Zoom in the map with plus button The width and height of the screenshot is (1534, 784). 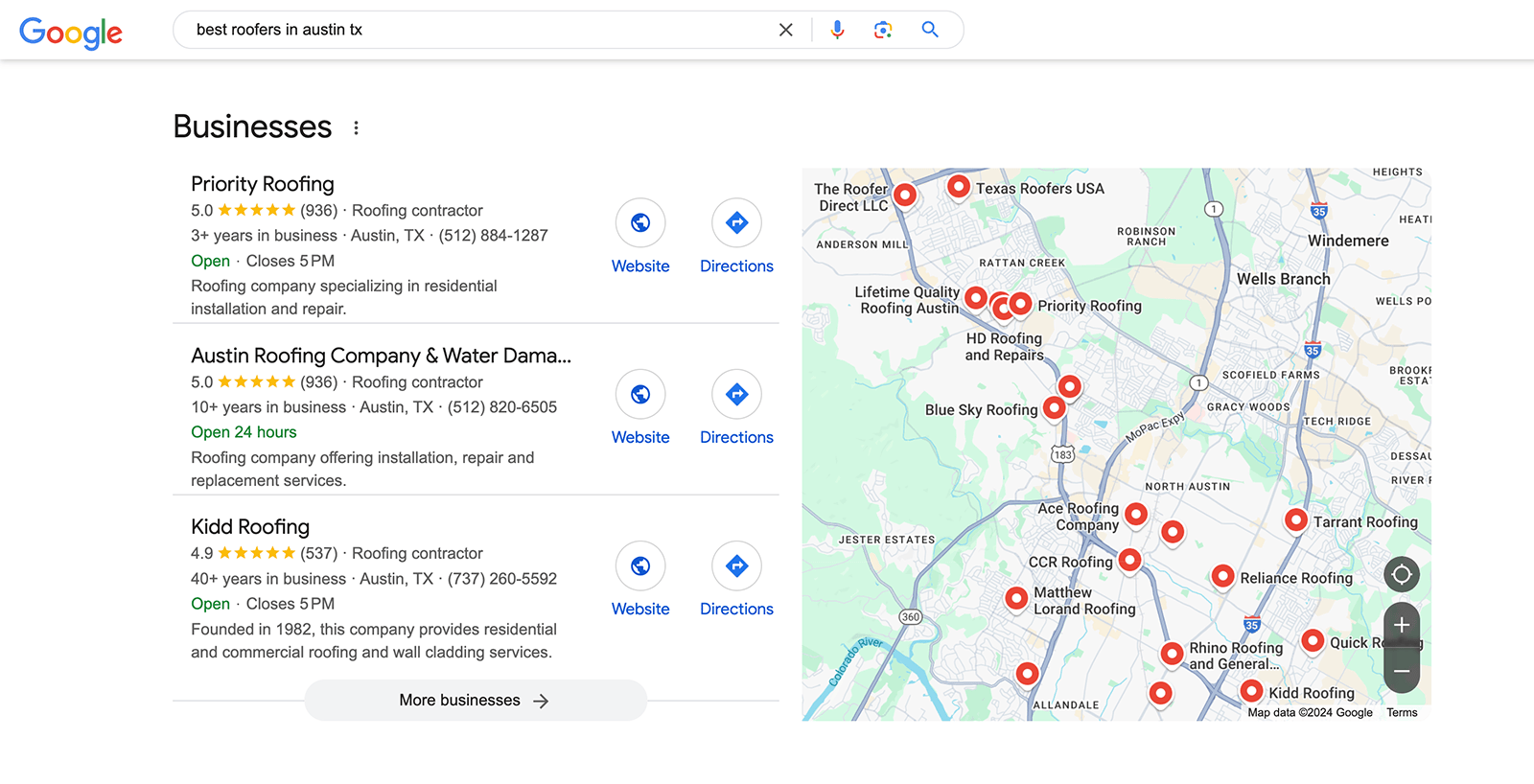(x=1402, y=625)
